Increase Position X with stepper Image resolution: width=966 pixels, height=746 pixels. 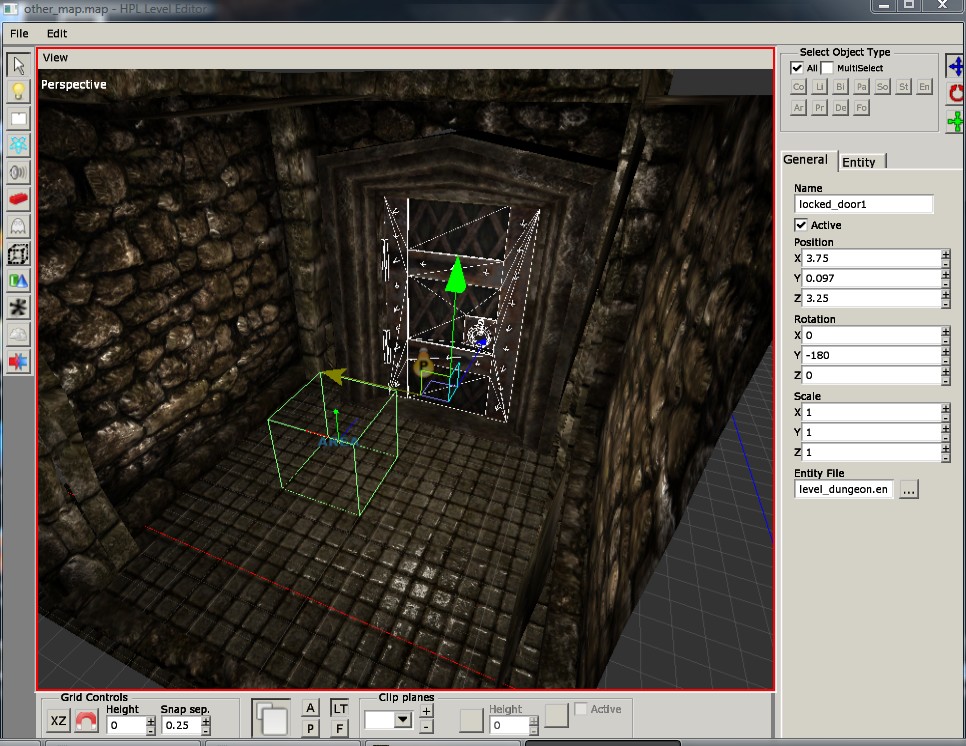coord(946,254)
